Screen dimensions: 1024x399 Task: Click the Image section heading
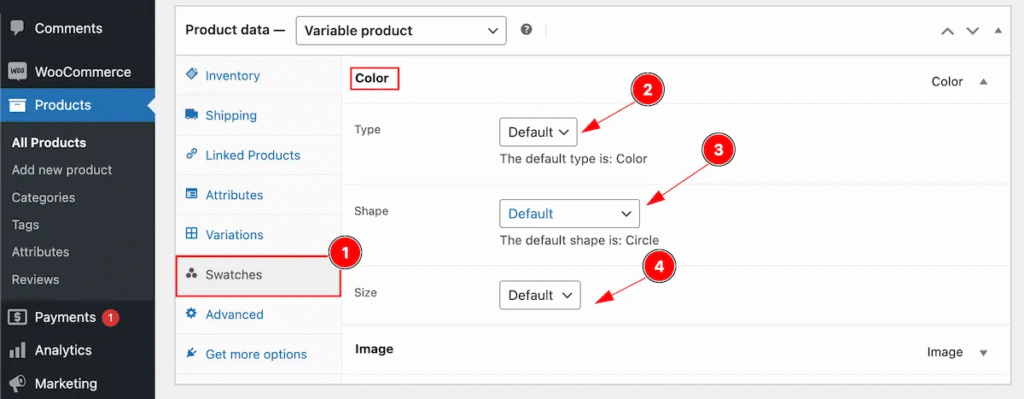pyautogui.click(x=374, y=349)
